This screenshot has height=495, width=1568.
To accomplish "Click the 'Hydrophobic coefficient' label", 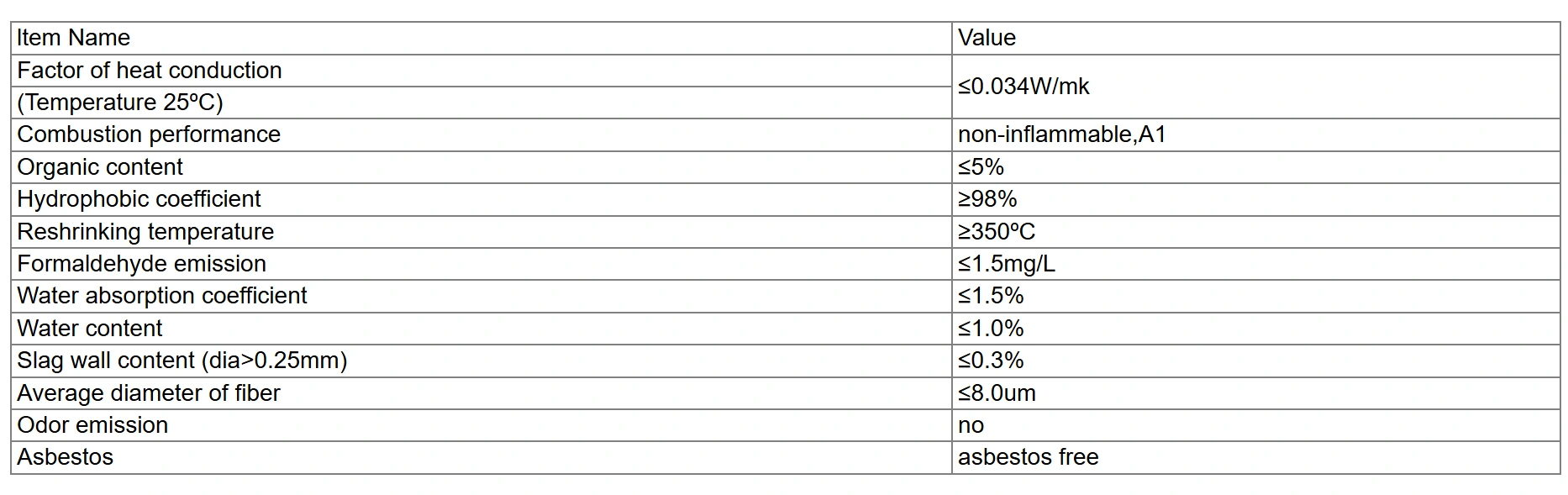I will (139, 199).
